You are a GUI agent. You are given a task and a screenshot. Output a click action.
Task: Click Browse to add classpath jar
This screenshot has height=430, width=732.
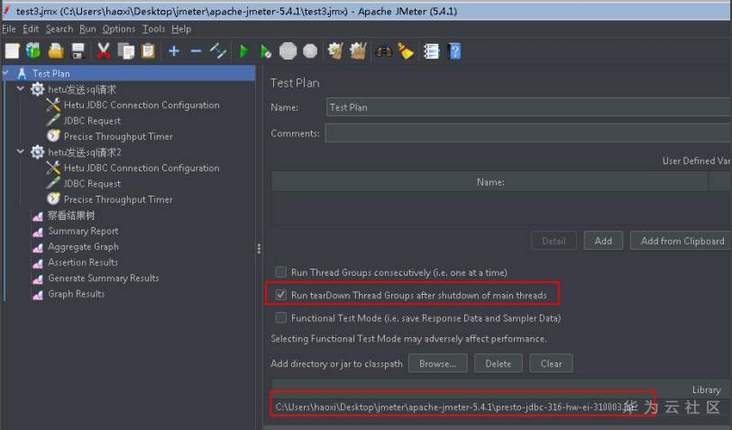click(x=437, y=363)
